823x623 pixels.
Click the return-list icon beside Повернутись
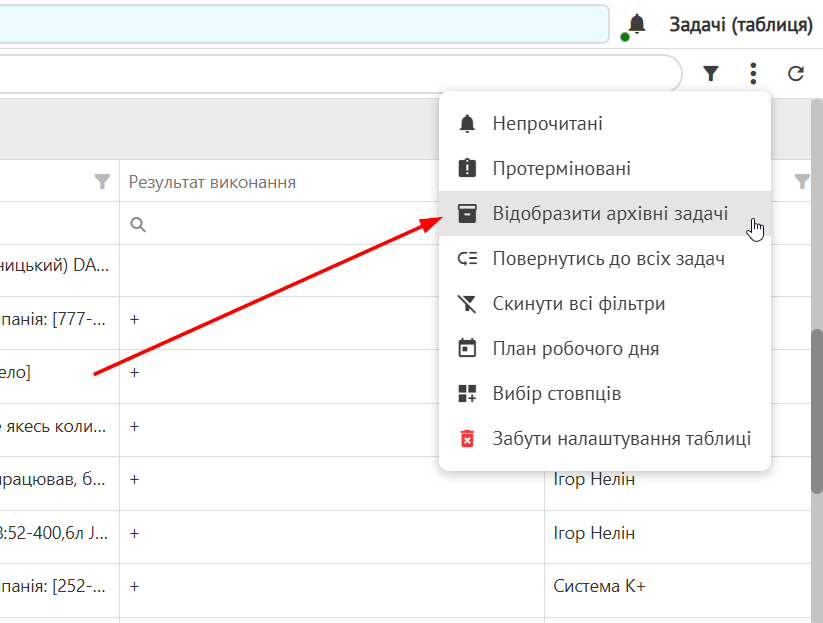click(467, 259)
